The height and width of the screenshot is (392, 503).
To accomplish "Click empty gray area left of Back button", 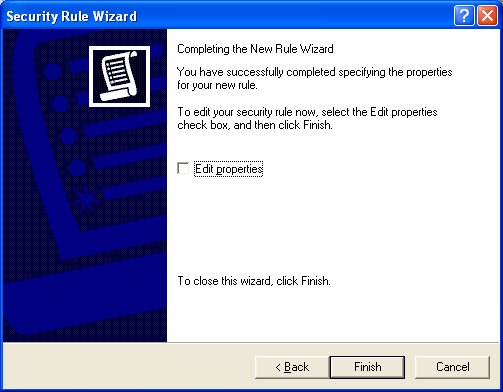I will [x=128, y=367].
